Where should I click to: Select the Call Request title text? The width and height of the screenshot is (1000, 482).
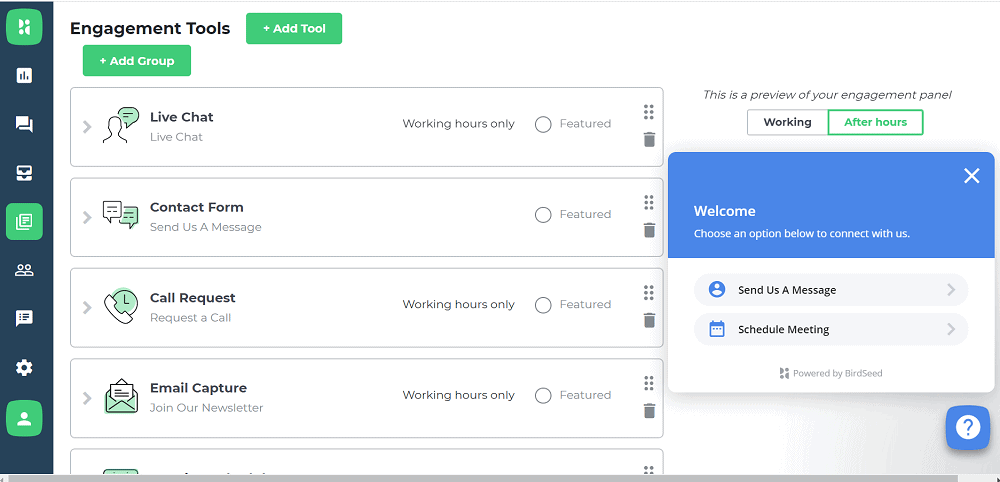(x=193, y=298)
